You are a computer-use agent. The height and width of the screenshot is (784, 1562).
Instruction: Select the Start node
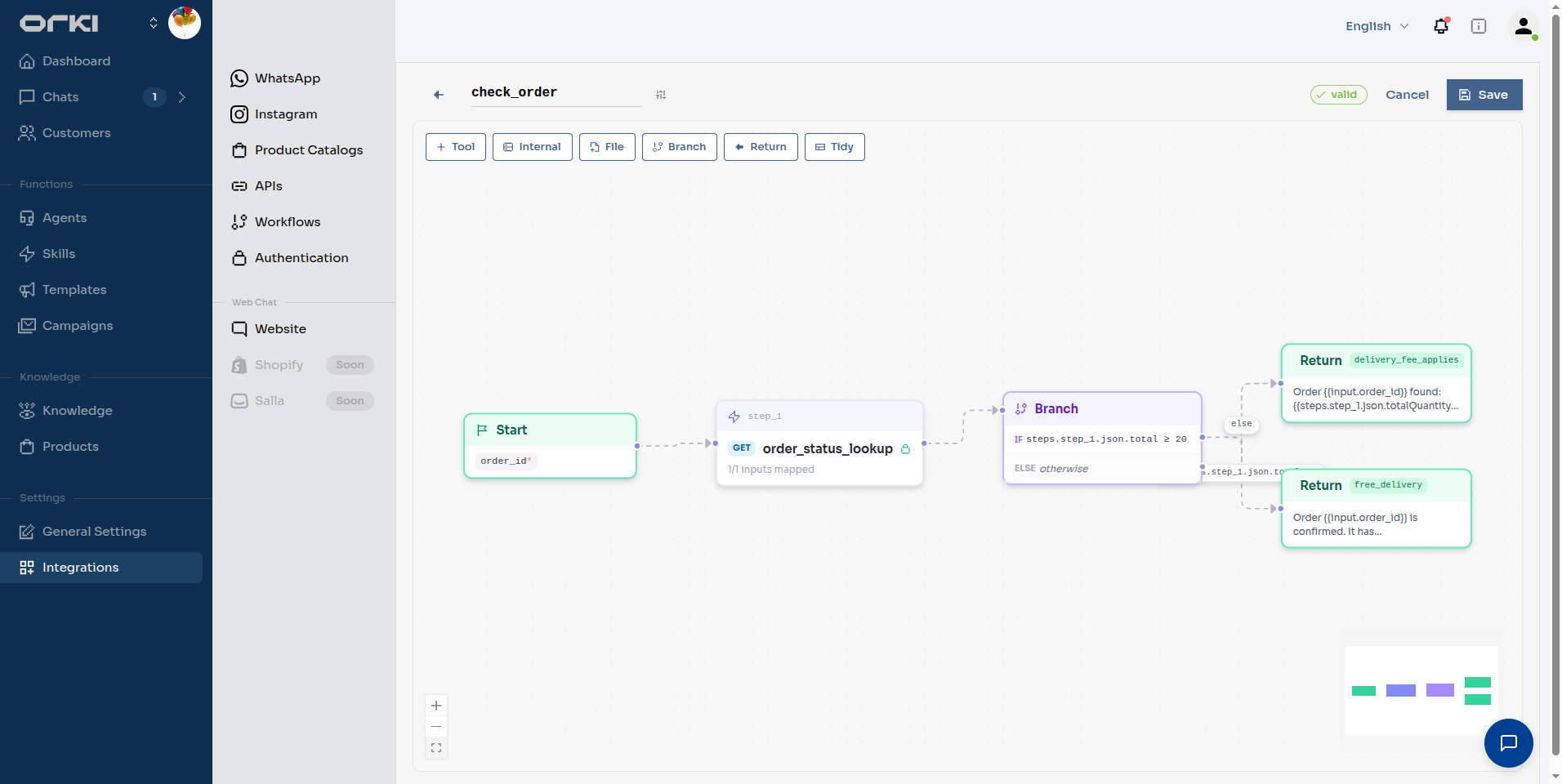[x=550, y=446]
